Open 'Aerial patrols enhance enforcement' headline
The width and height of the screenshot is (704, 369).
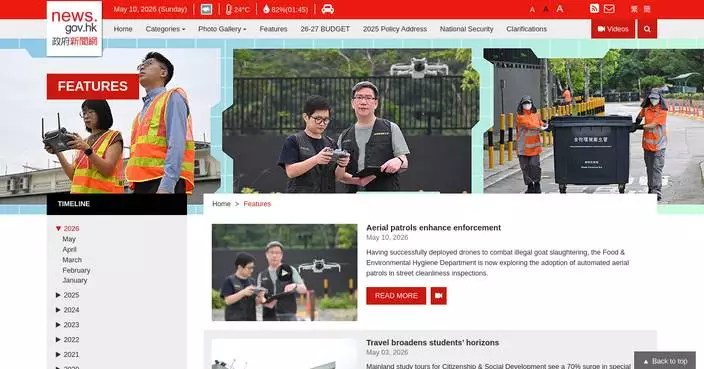click(433, 228)
